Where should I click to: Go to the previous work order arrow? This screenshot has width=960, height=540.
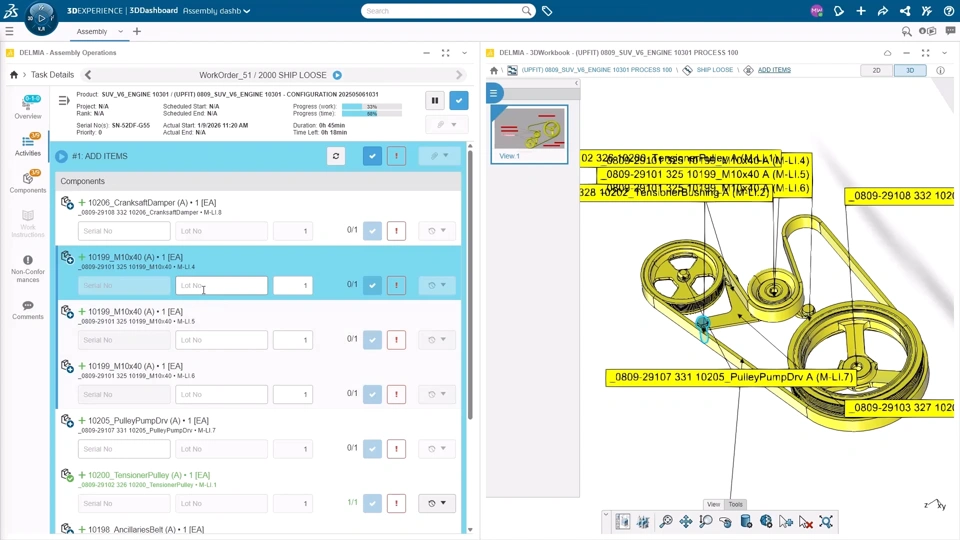88,75
